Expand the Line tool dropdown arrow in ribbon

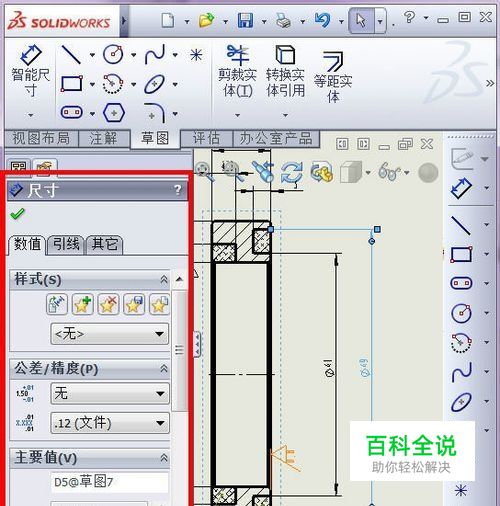click(x=92, y=55)
